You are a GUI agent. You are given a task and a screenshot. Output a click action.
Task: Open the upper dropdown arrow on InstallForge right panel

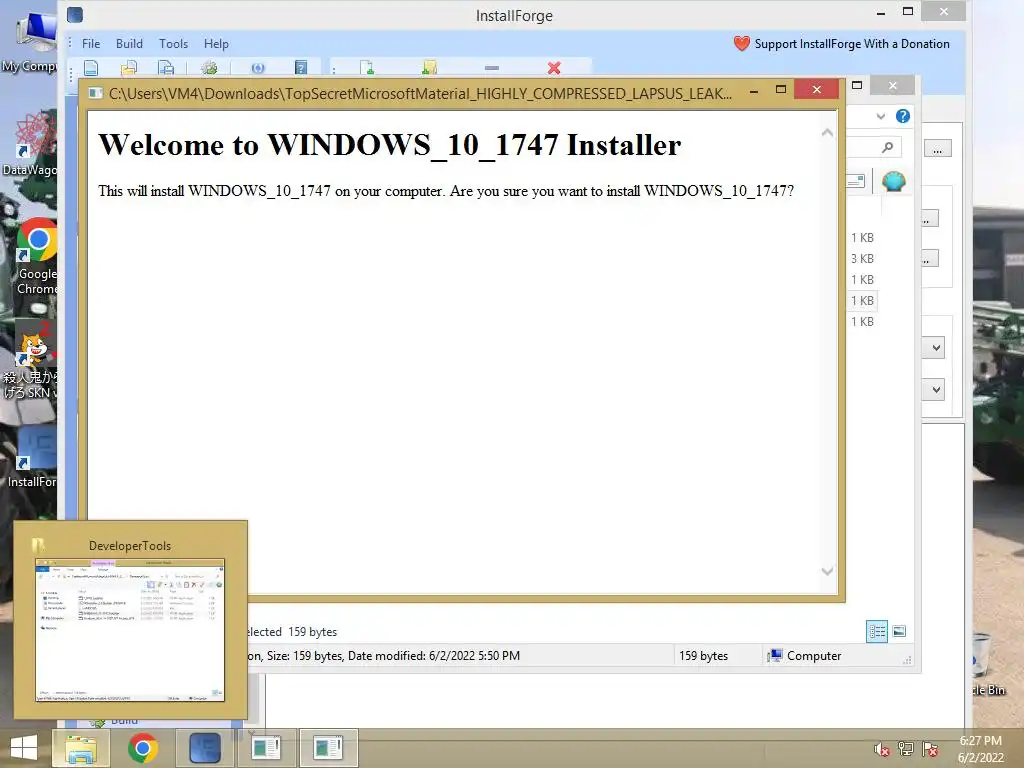(936, 347)
